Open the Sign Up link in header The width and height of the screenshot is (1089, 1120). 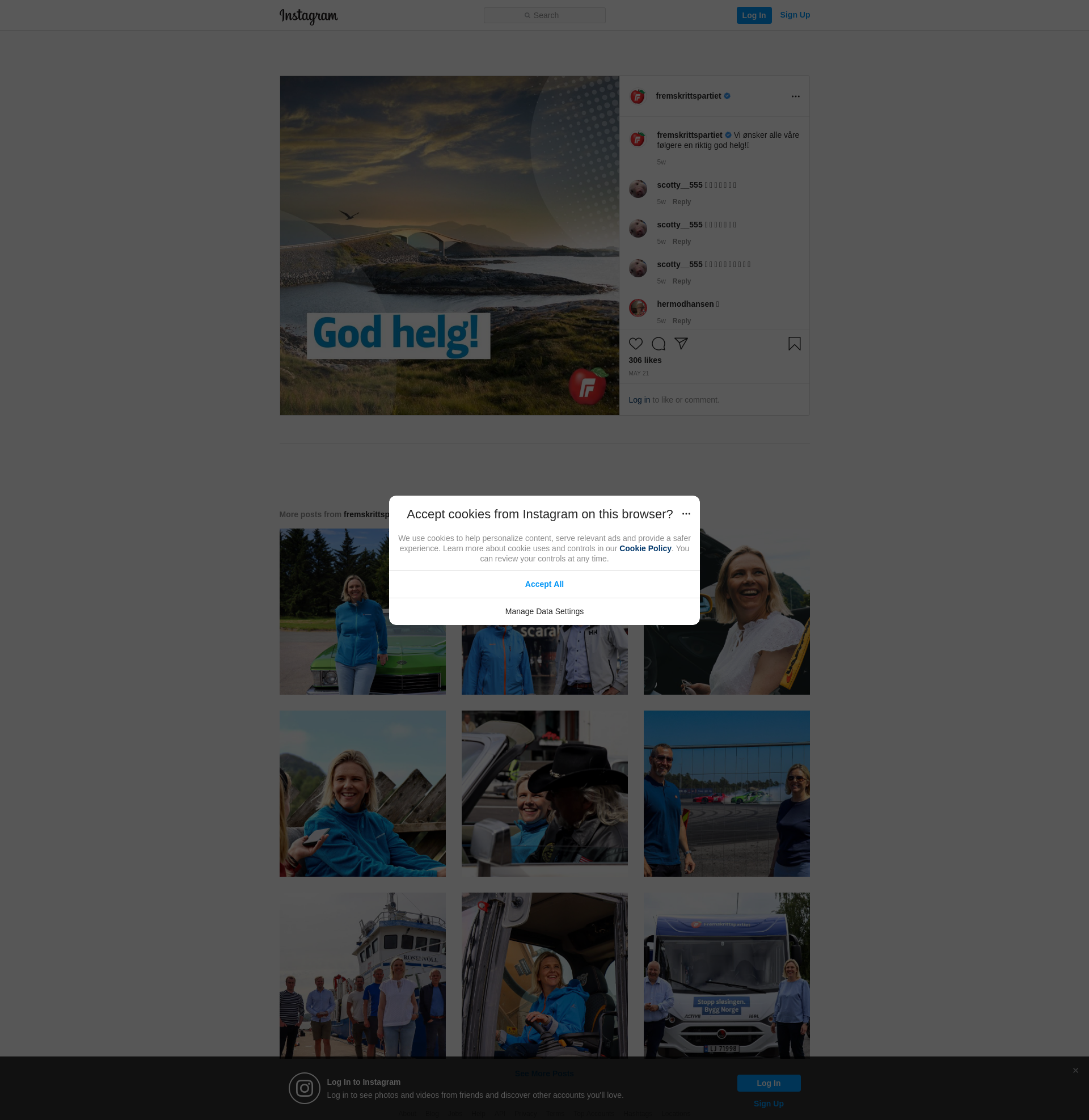click(795, 15)
